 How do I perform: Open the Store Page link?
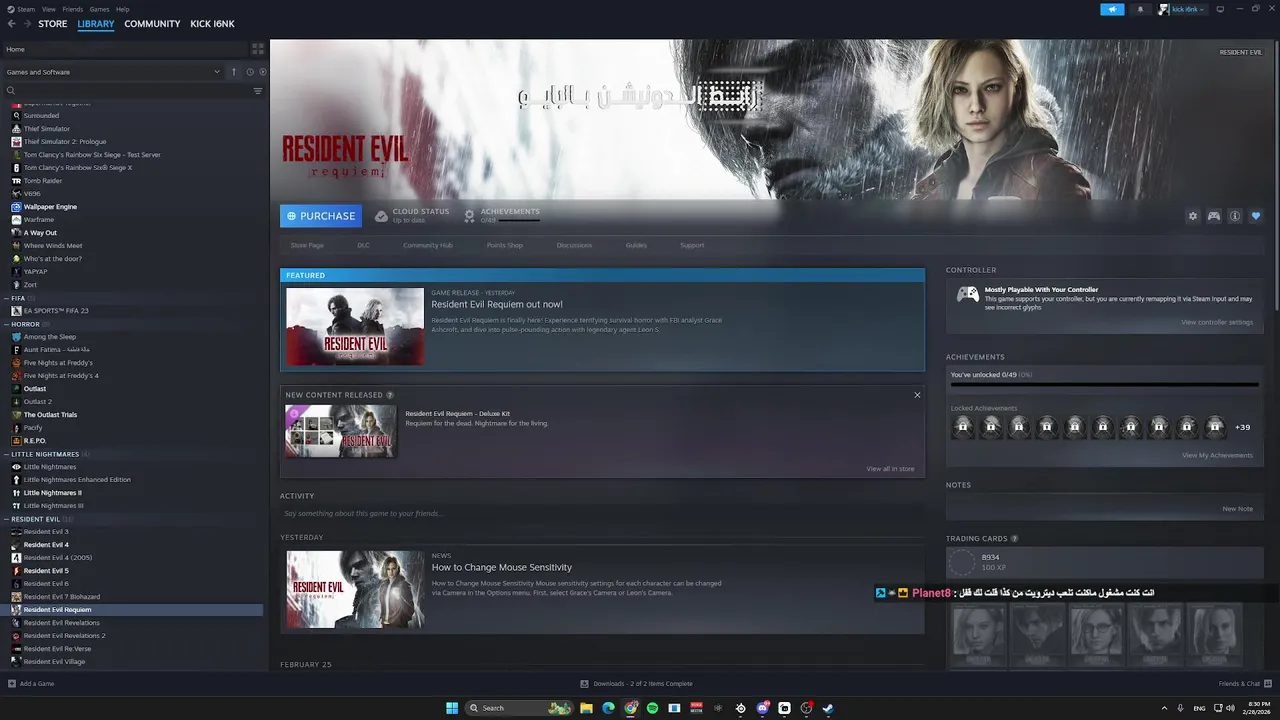click(307, 245)
